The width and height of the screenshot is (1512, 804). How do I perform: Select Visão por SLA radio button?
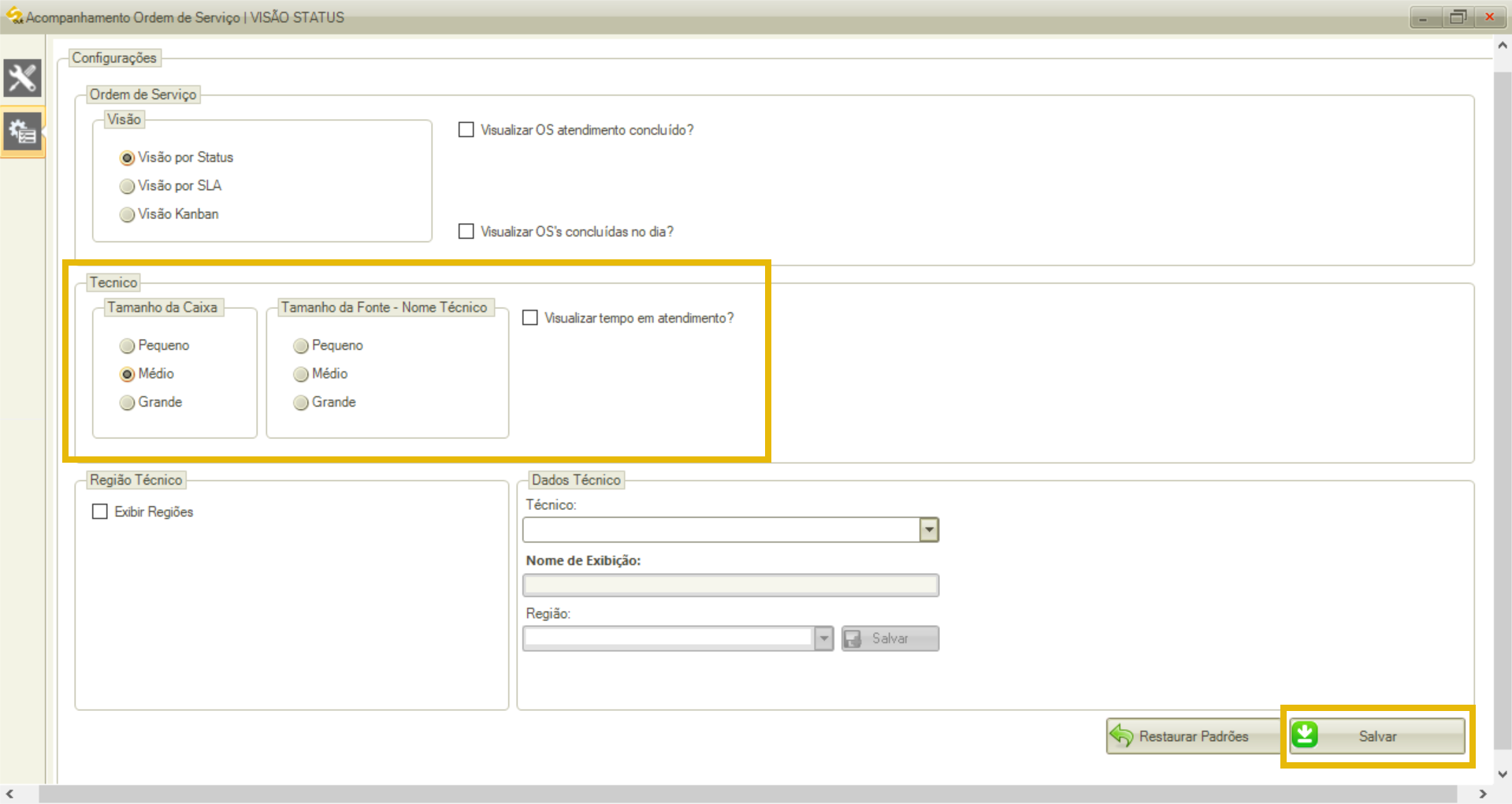point(127,186)
